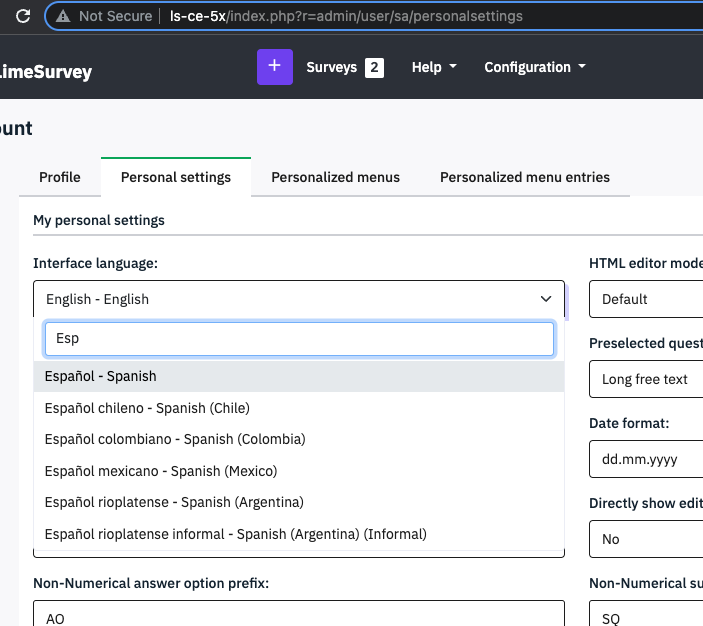This screenshot has height=626, width=703.
Task: Select Español mexicano - Spanish (Mexico)
Action: [161, 471]
